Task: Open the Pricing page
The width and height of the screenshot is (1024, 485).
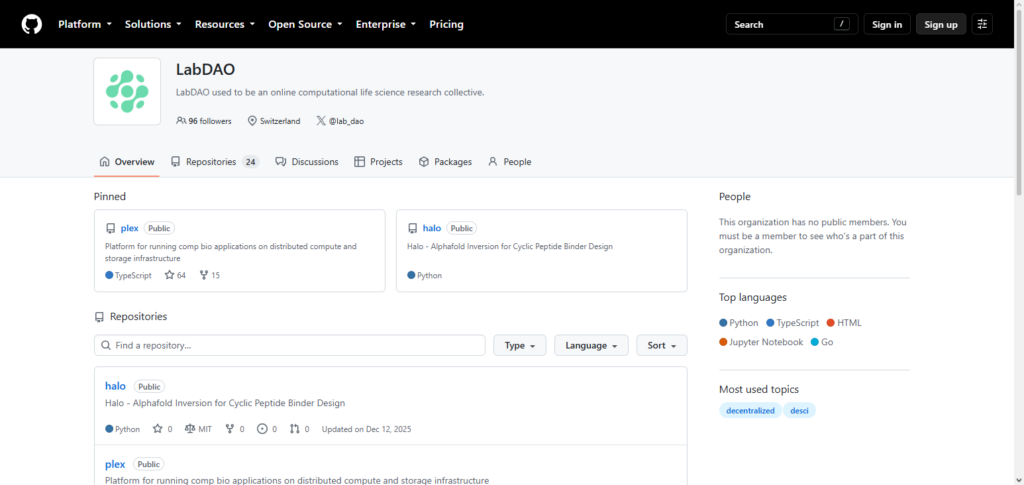Action: pos(447,24)
